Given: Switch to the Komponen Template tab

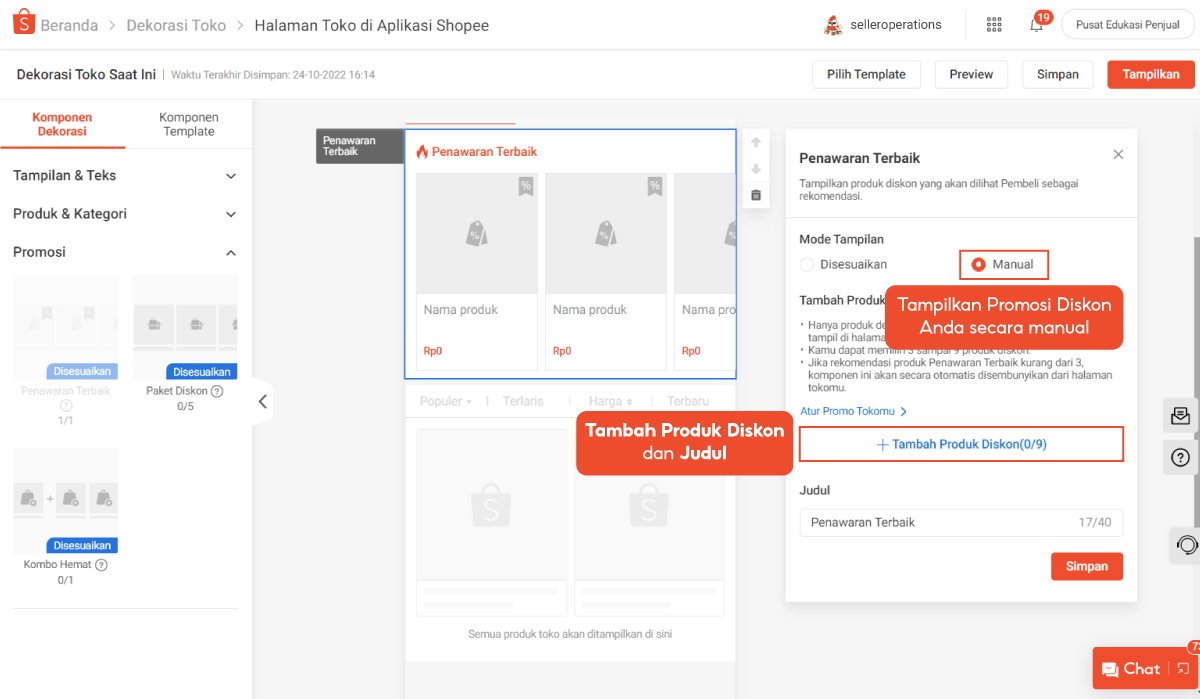Looking at the screenshot, I should click(188, 124).
